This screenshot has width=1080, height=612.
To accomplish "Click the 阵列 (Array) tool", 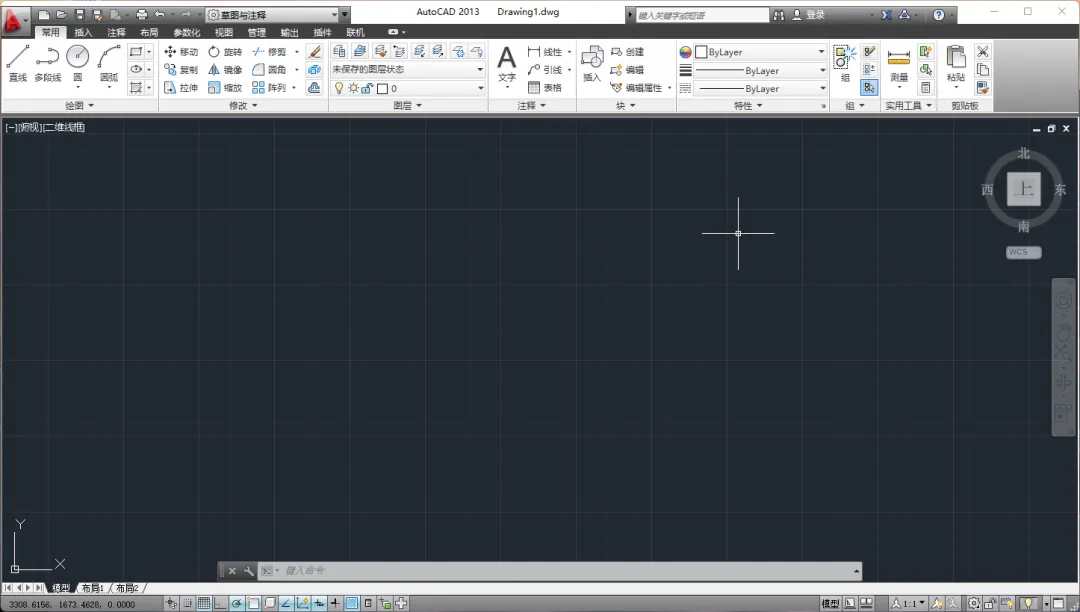I will point(269,87).
